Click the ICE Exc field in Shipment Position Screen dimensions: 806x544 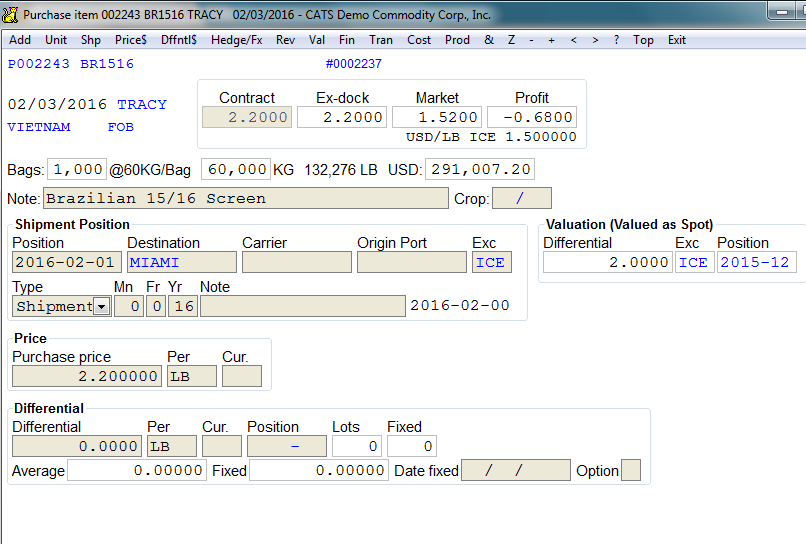[x=492, y=262]
